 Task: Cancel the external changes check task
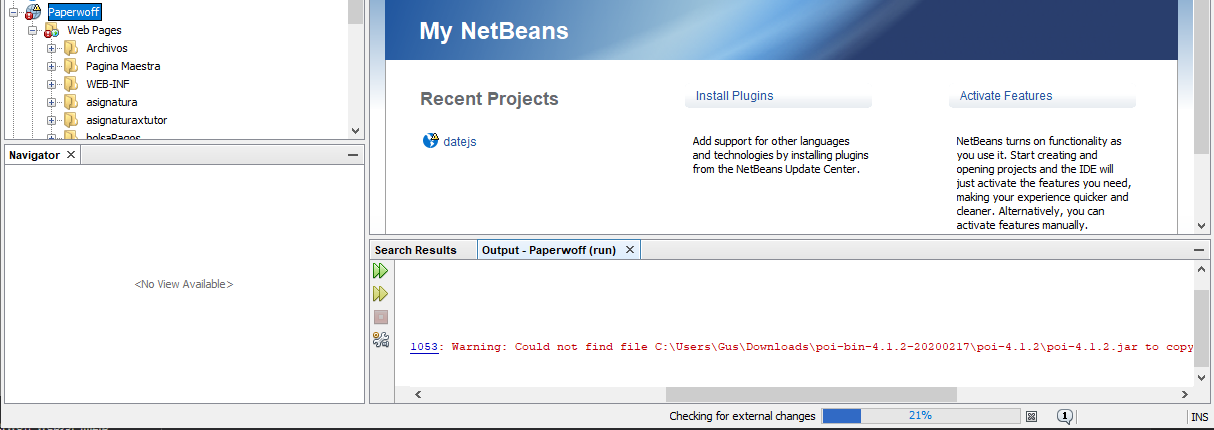1032,416
